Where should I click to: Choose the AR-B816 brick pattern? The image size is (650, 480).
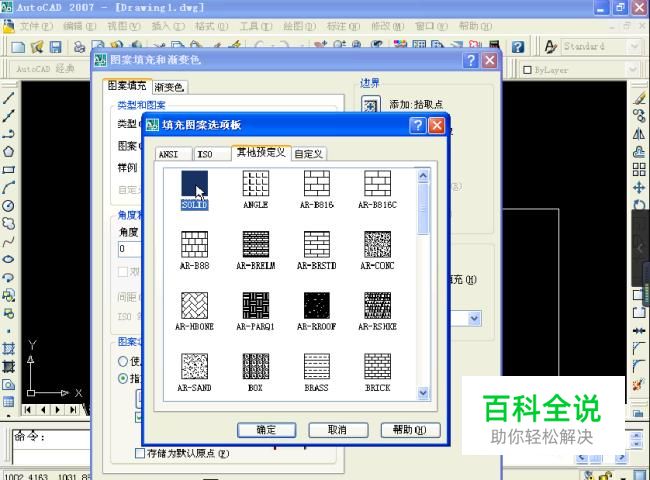coord(317,183)
